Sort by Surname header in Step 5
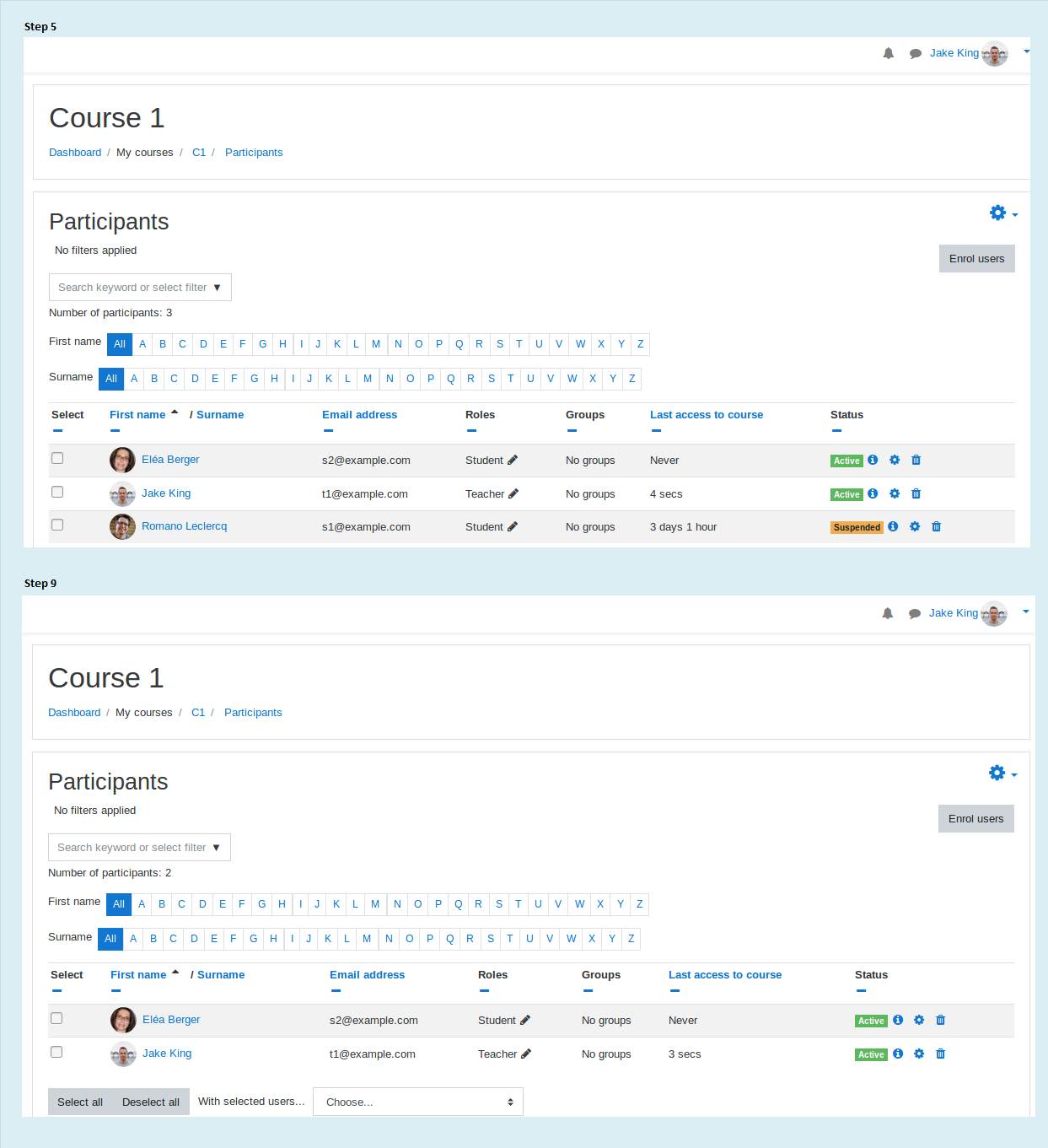This screenshot has height=1148, width=1048. point(220,415)
